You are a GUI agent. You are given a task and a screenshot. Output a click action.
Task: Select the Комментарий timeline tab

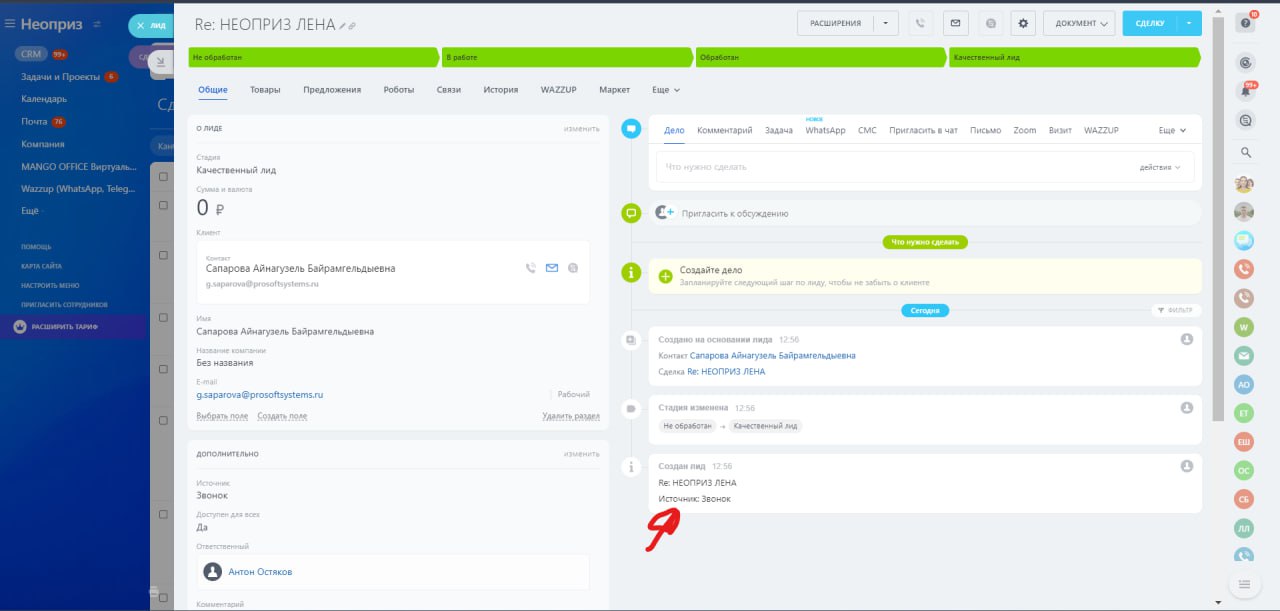point(724,130)
